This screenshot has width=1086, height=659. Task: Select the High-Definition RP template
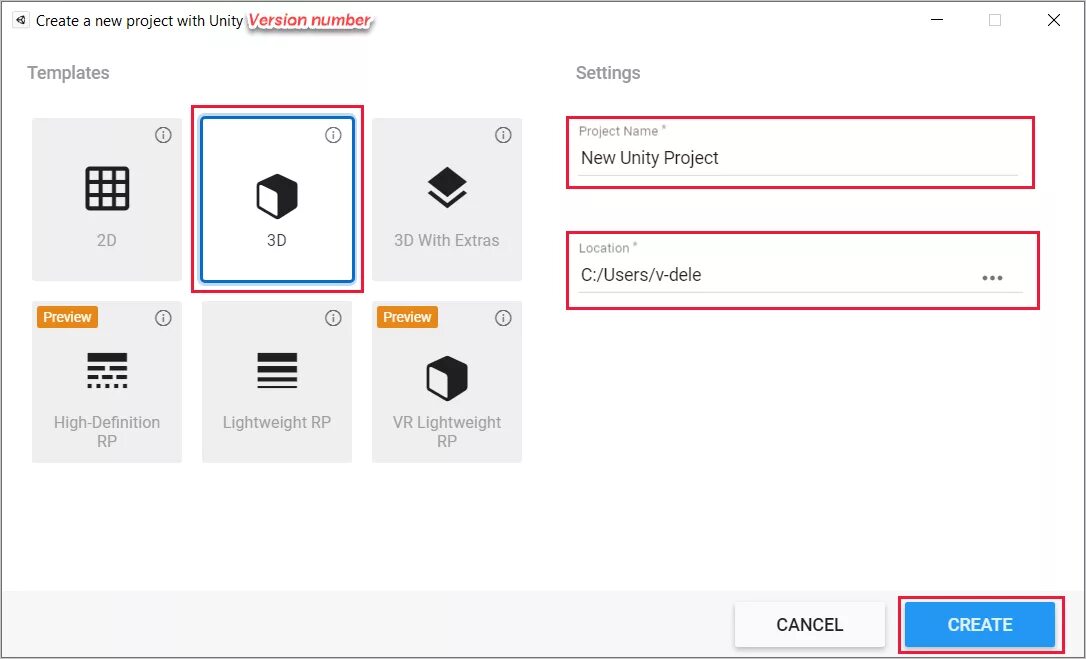point(107,382)
